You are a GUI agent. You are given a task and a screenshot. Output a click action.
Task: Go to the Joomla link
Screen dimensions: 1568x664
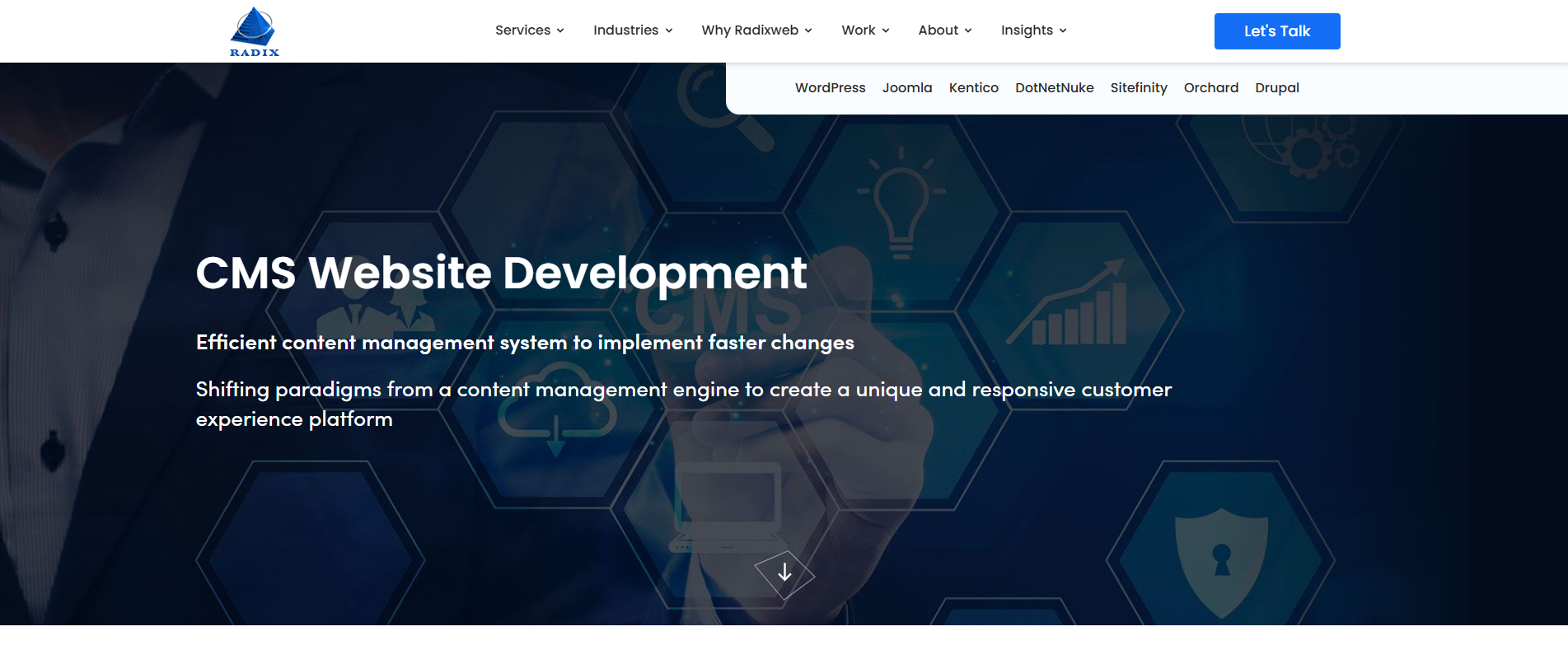(907, 87)
